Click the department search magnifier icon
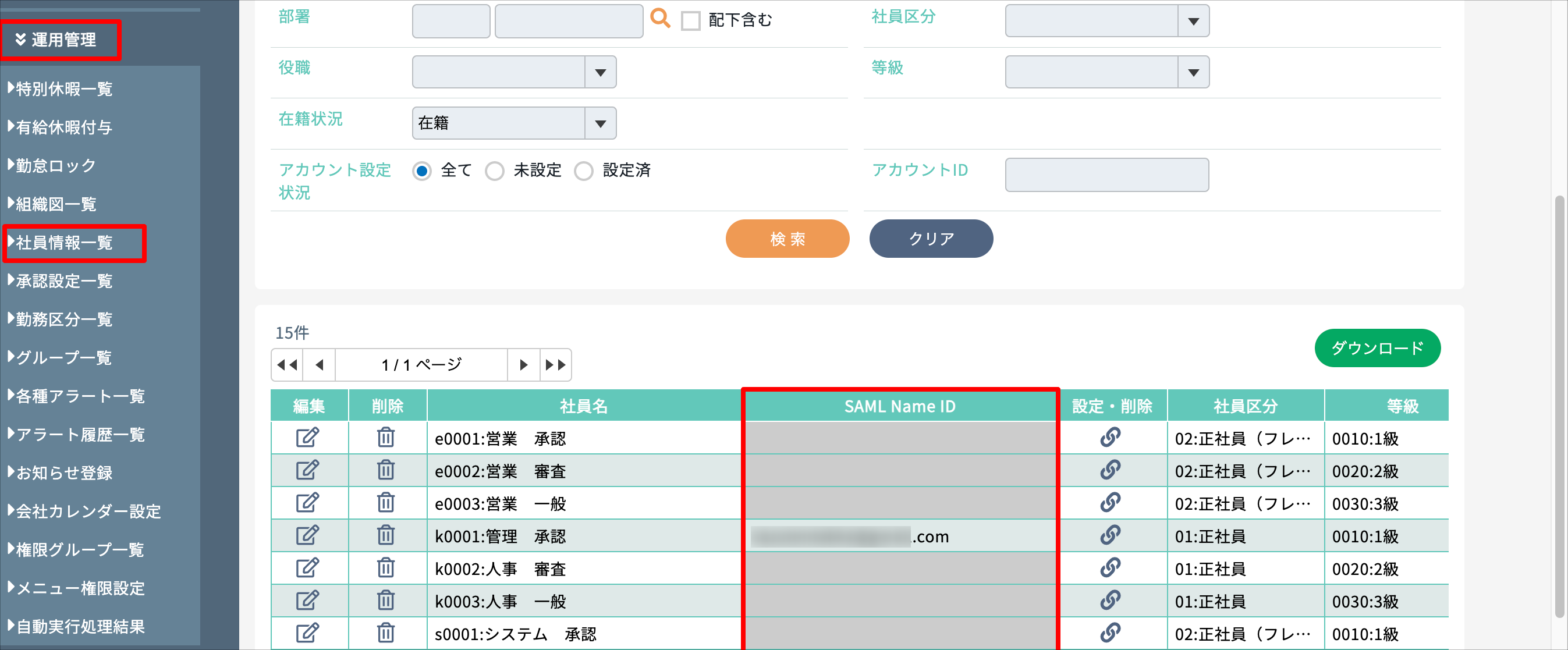Image resolution: width=1568 pixels, height=650 pixels. [660, 19]
